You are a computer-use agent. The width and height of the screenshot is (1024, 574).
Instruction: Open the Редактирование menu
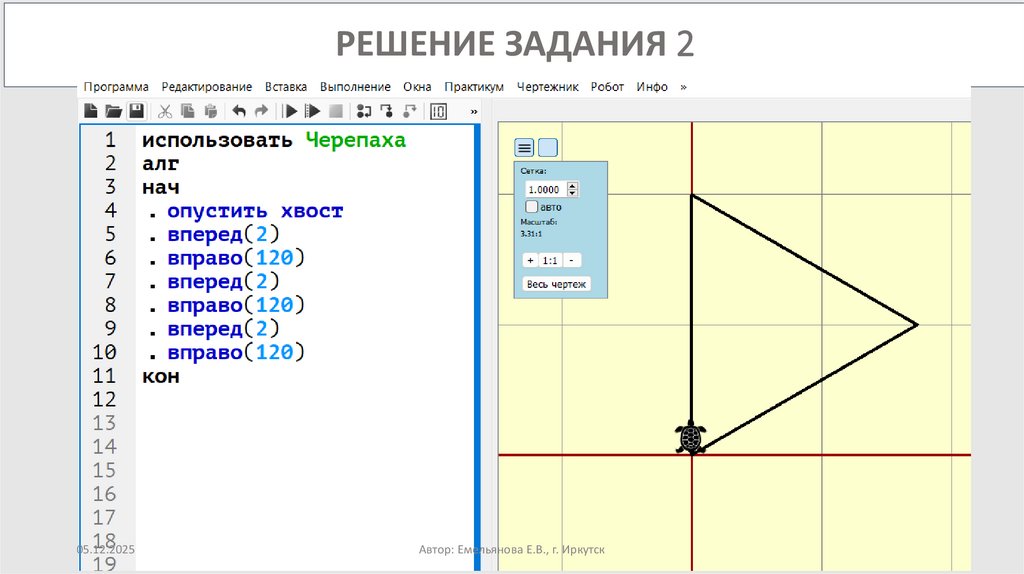[x=207, y=87]
